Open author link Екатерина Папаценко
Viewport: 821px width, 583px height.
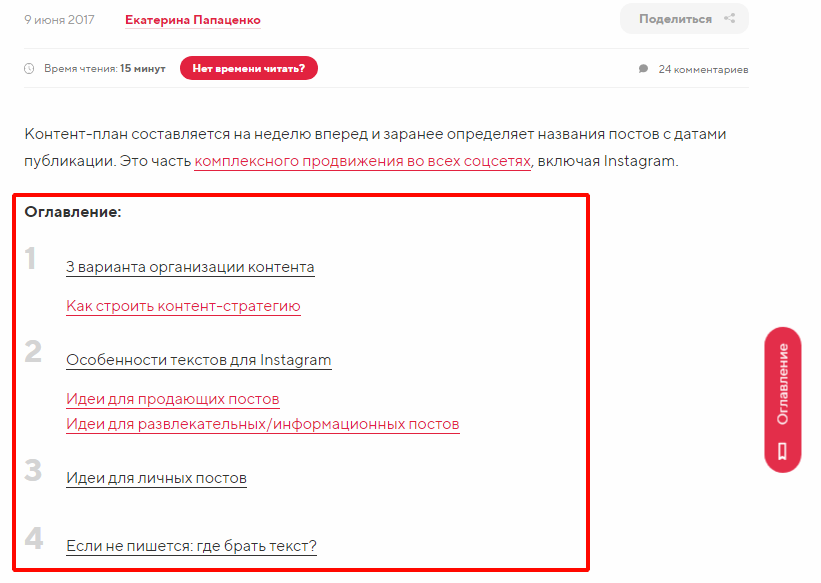193,20
